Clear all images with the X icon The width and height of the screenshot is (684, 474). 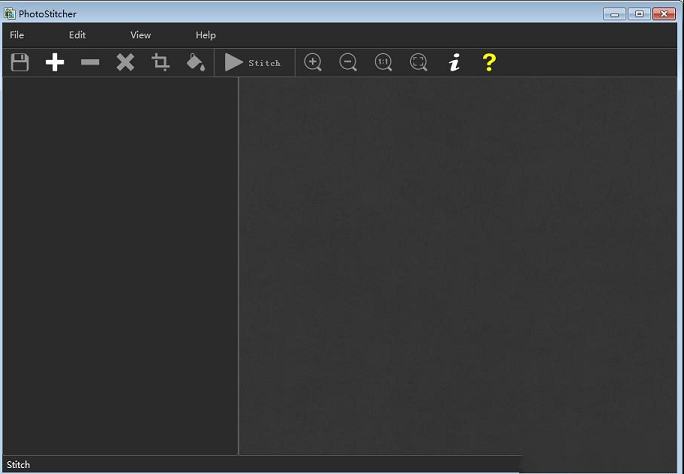tap(125, 62)
